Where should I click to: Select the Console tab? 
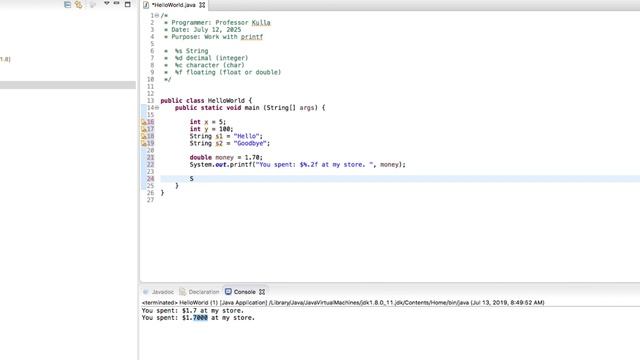[244, 292]
